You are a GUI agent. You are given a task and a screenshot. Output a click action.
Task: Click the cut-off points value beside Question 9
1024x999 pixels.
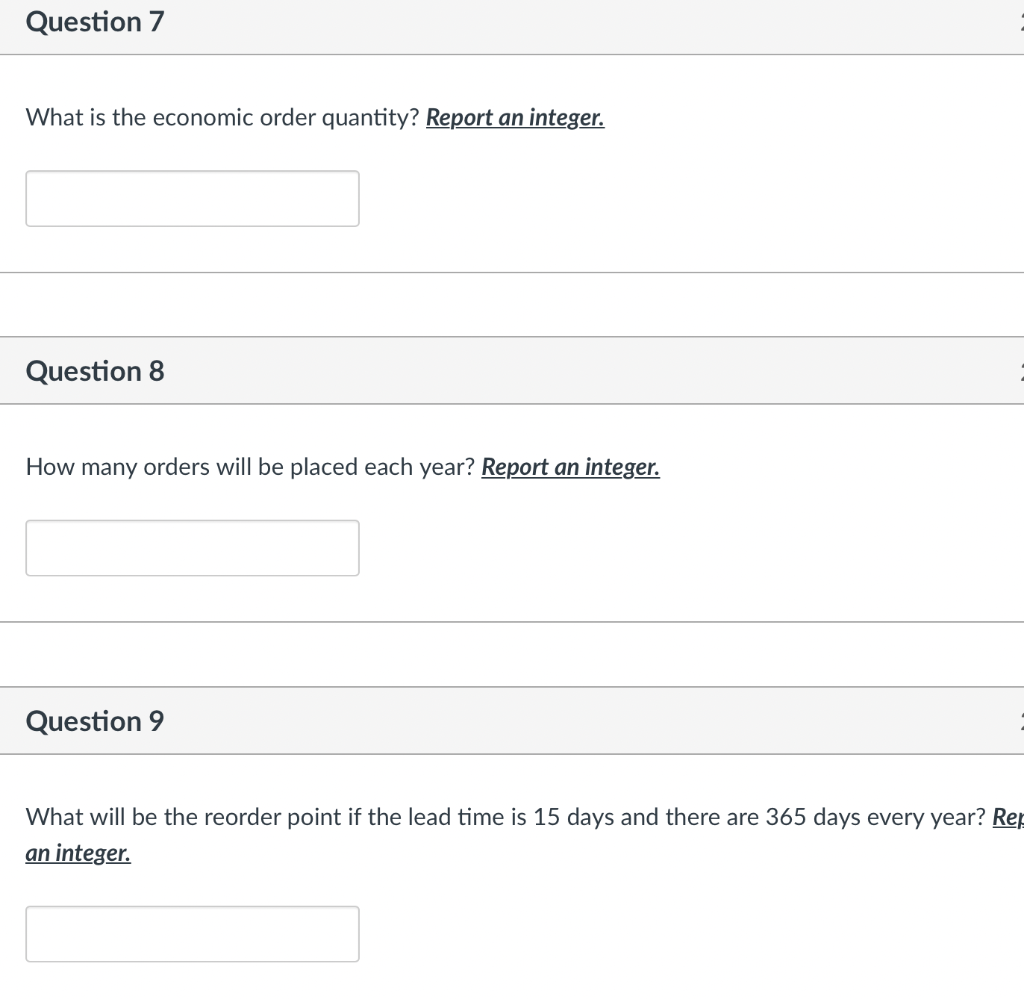(1020, 721)
